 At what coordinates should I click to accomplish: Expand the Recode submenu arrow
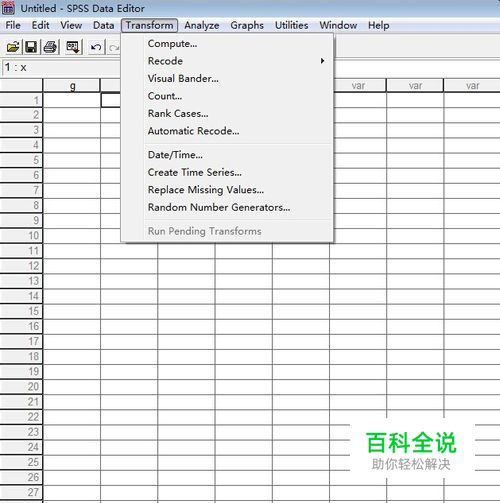(322, 61)
